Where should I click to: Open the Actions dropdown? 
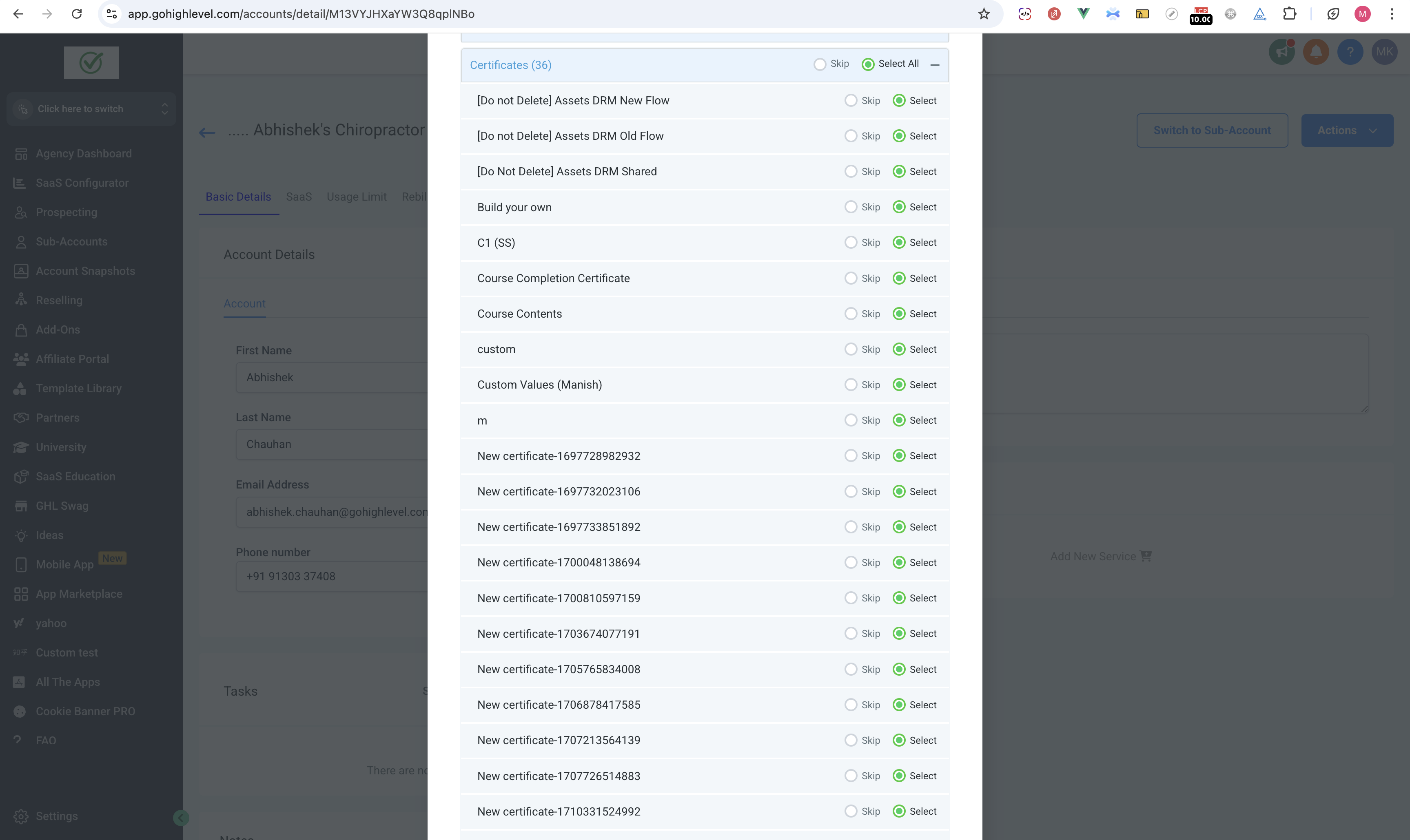pyautogui.click(x=1347, y=130)
